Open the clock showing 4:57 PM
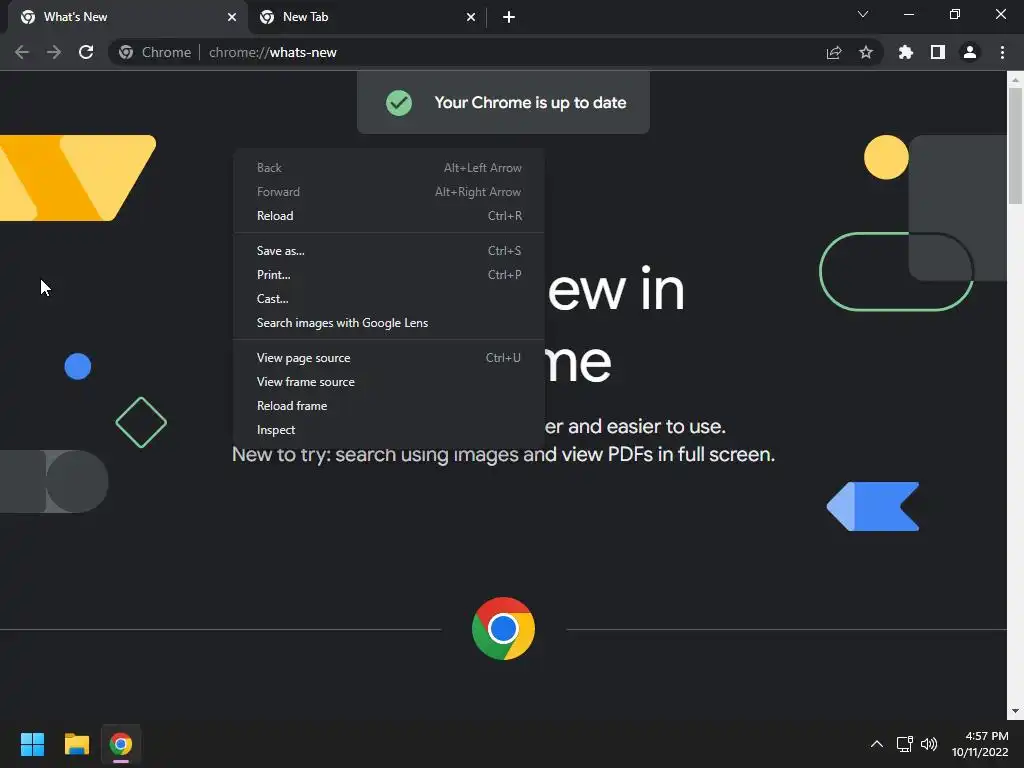 pos(980,744)
